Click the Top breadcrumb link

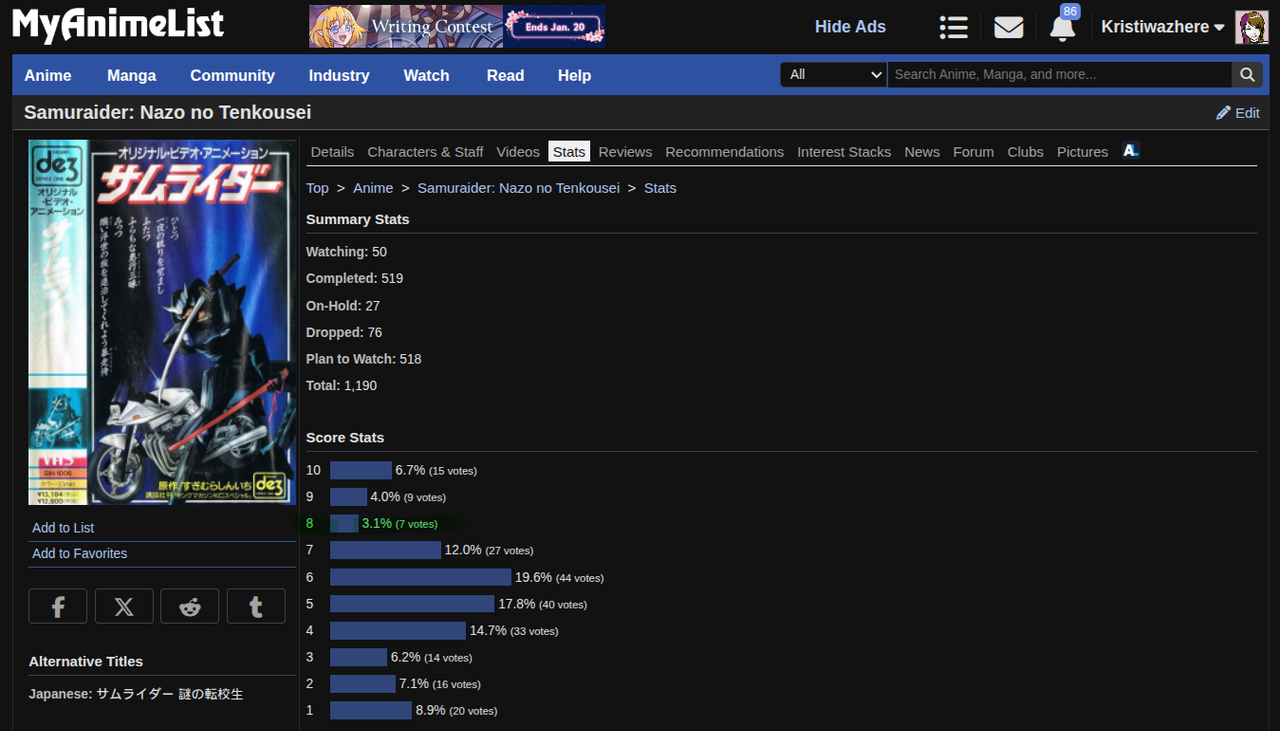tap(317, 188)
